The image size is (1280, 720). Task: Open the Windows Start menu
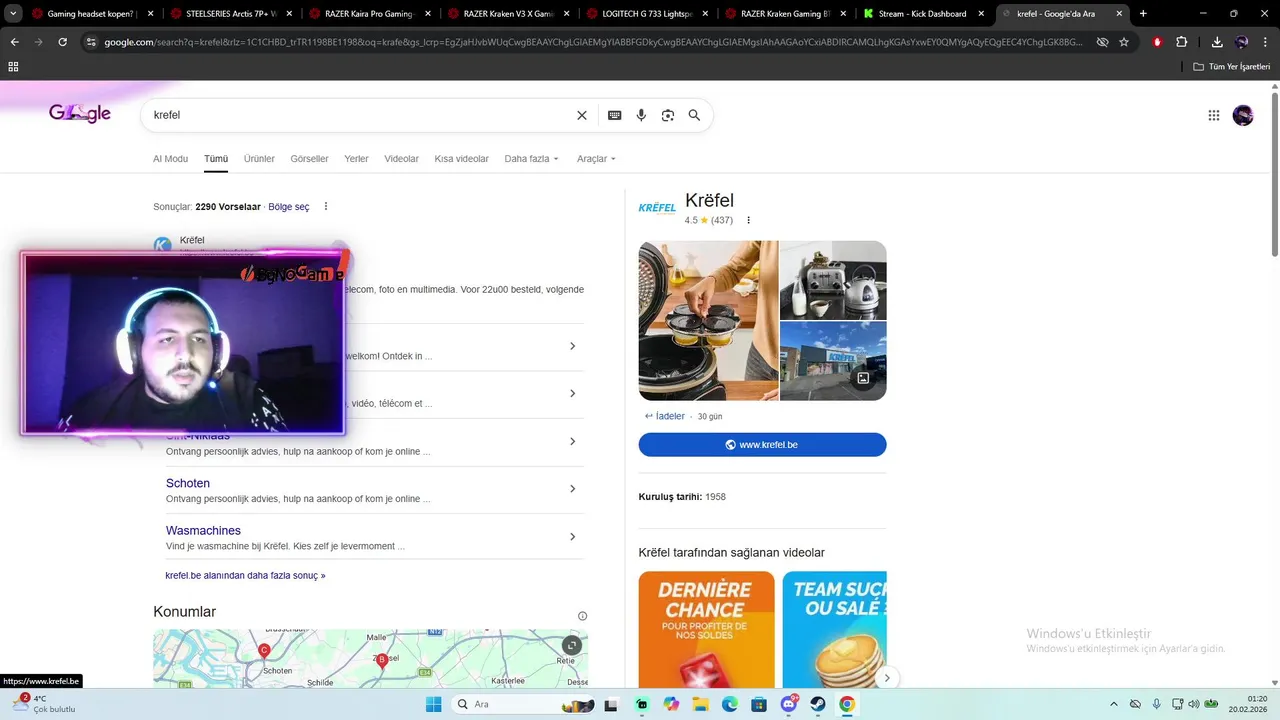point(433,704)
